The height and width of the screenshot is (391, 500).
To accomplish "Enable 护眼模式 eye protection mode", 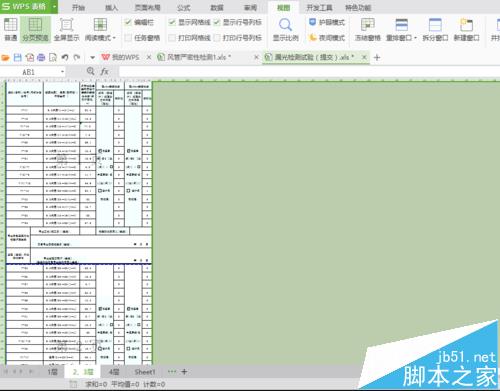I will click(327, 22).
